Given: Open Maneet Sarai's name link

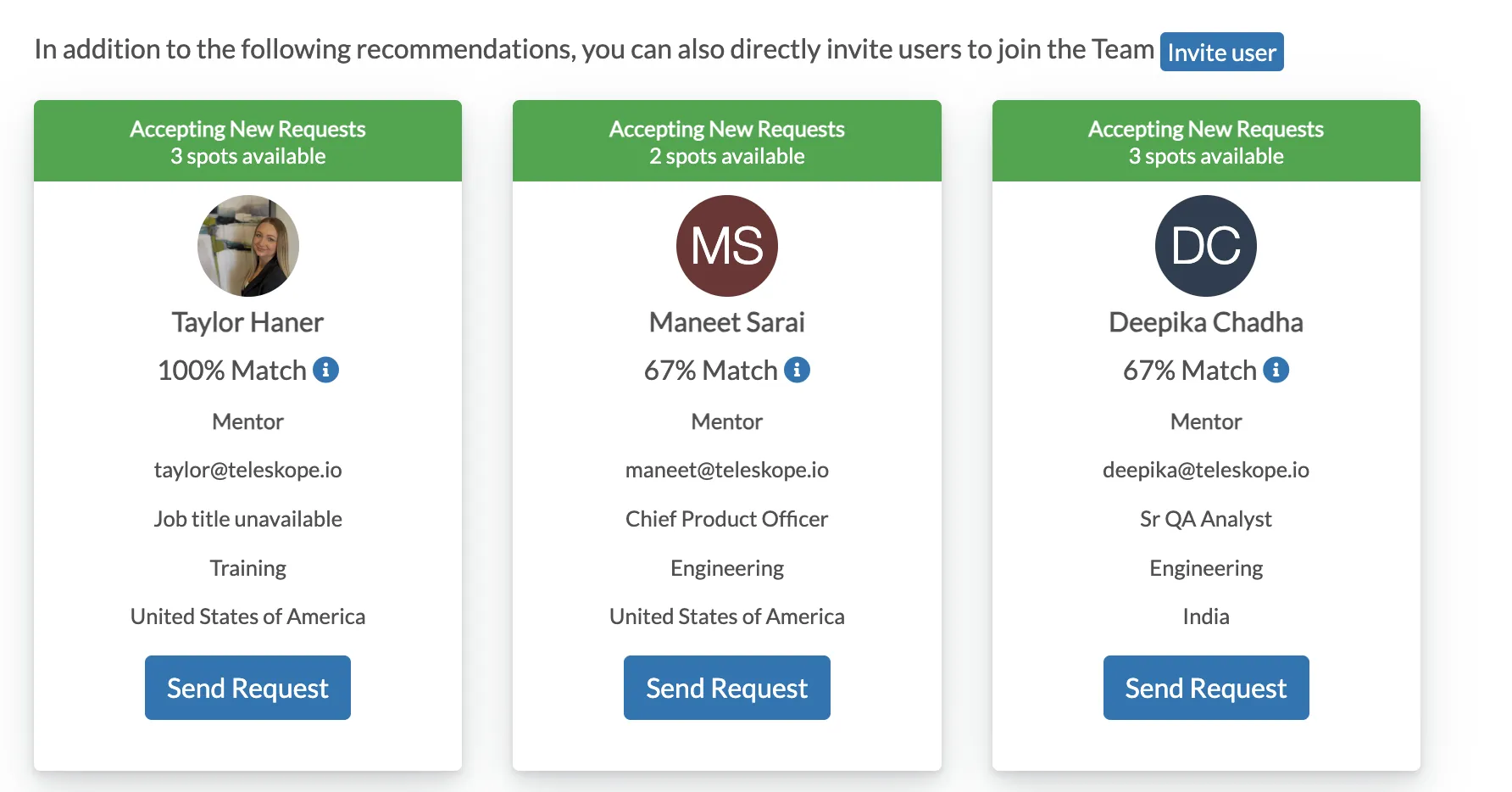Looking at the screenshot, I should tap(727, 322).
